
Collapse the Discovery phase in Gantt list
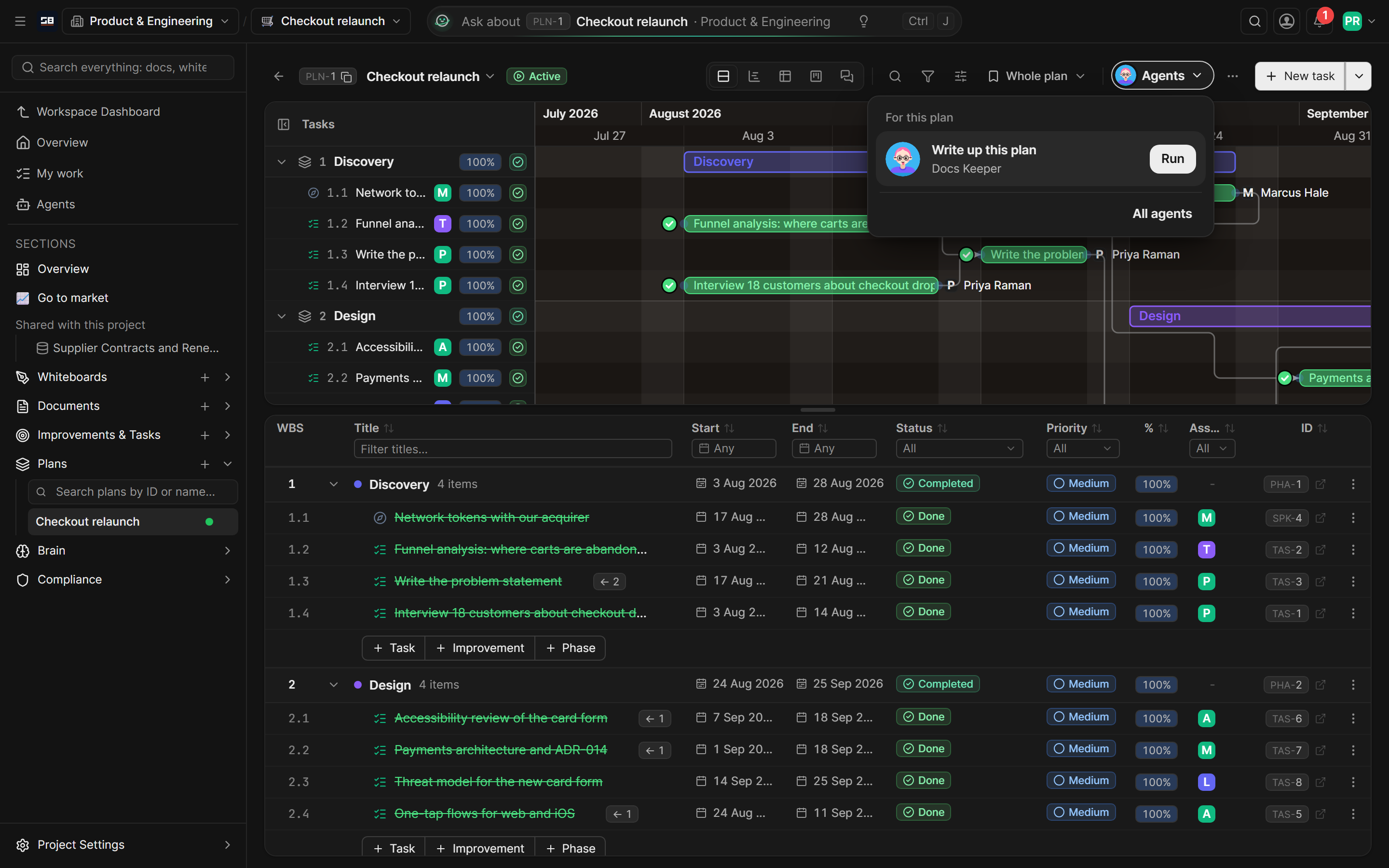click(281, 162)
